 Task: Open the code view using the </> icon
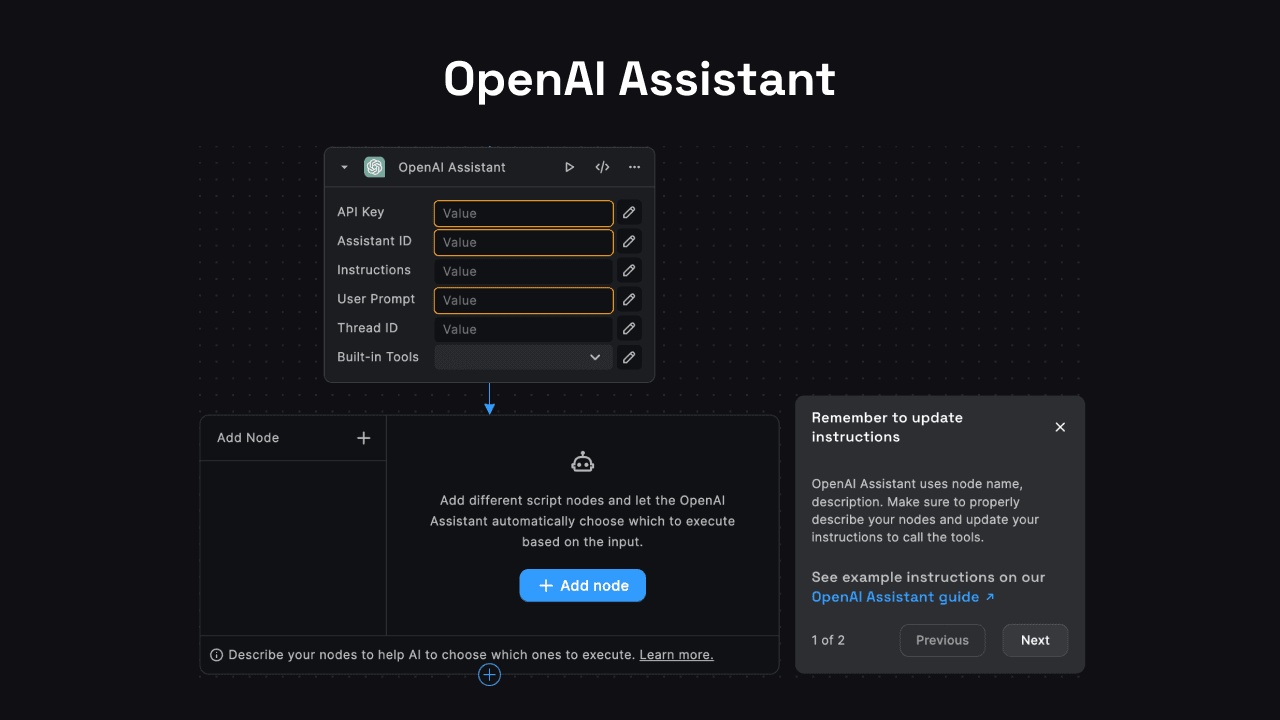pos(601,167)
